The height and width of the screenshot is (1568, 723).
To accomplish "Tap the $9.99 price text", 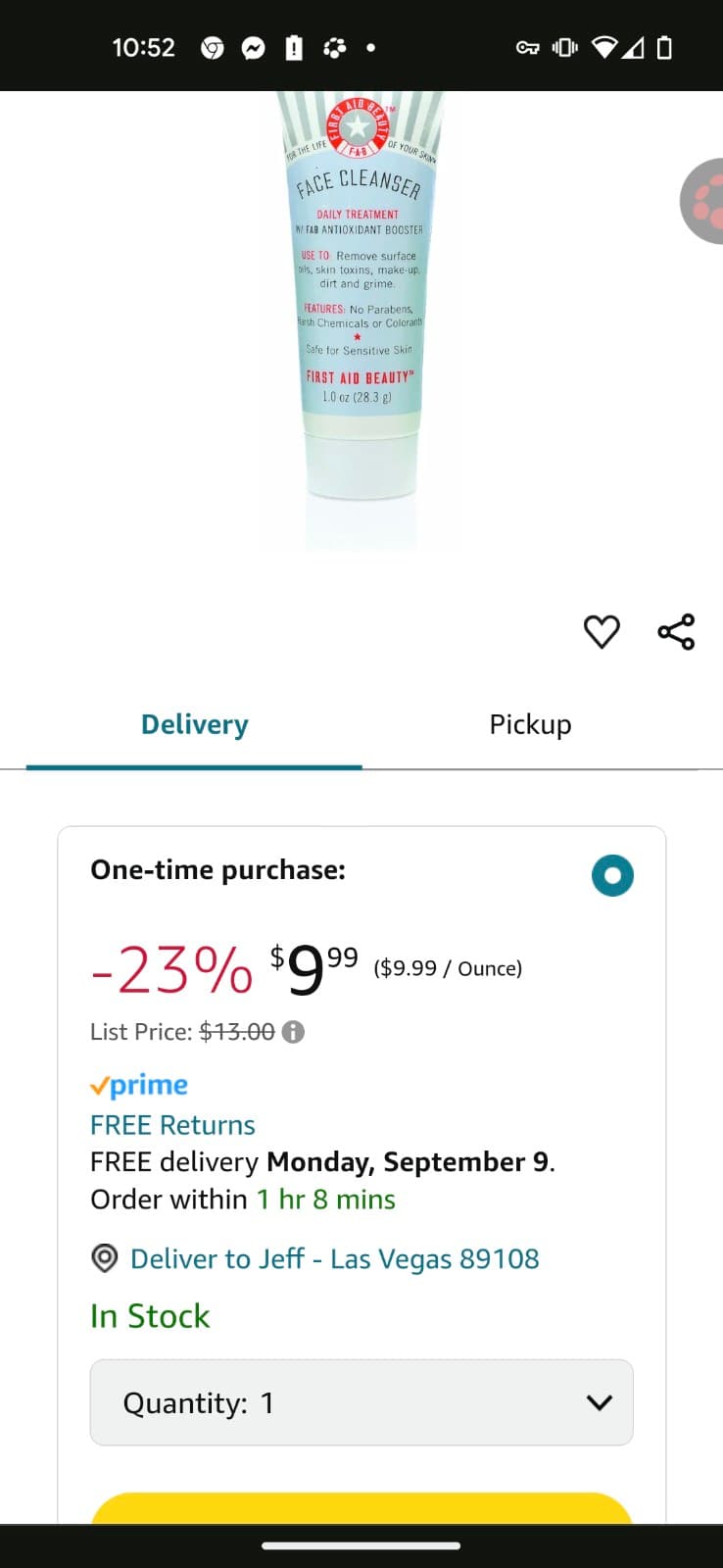I will pos(313,969).
